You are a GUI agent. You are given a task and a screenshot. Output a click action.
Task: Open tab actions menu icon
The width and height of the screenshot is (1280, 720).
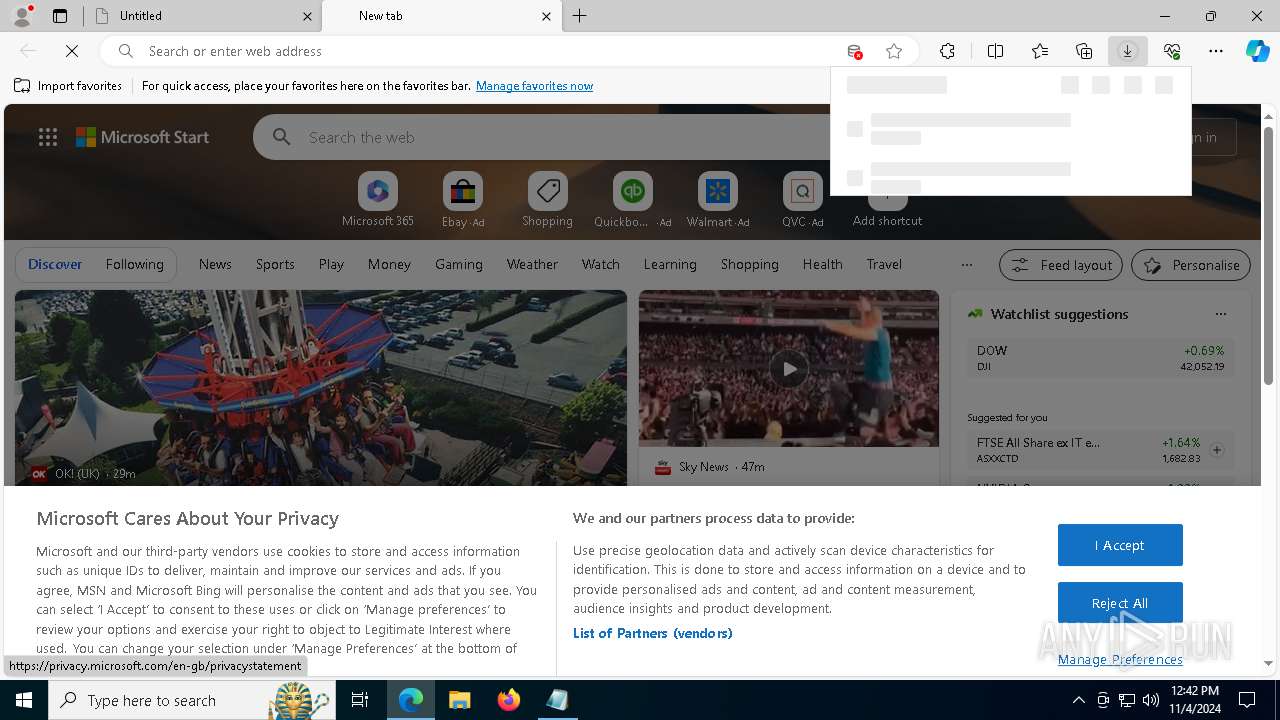pos(60,16)
